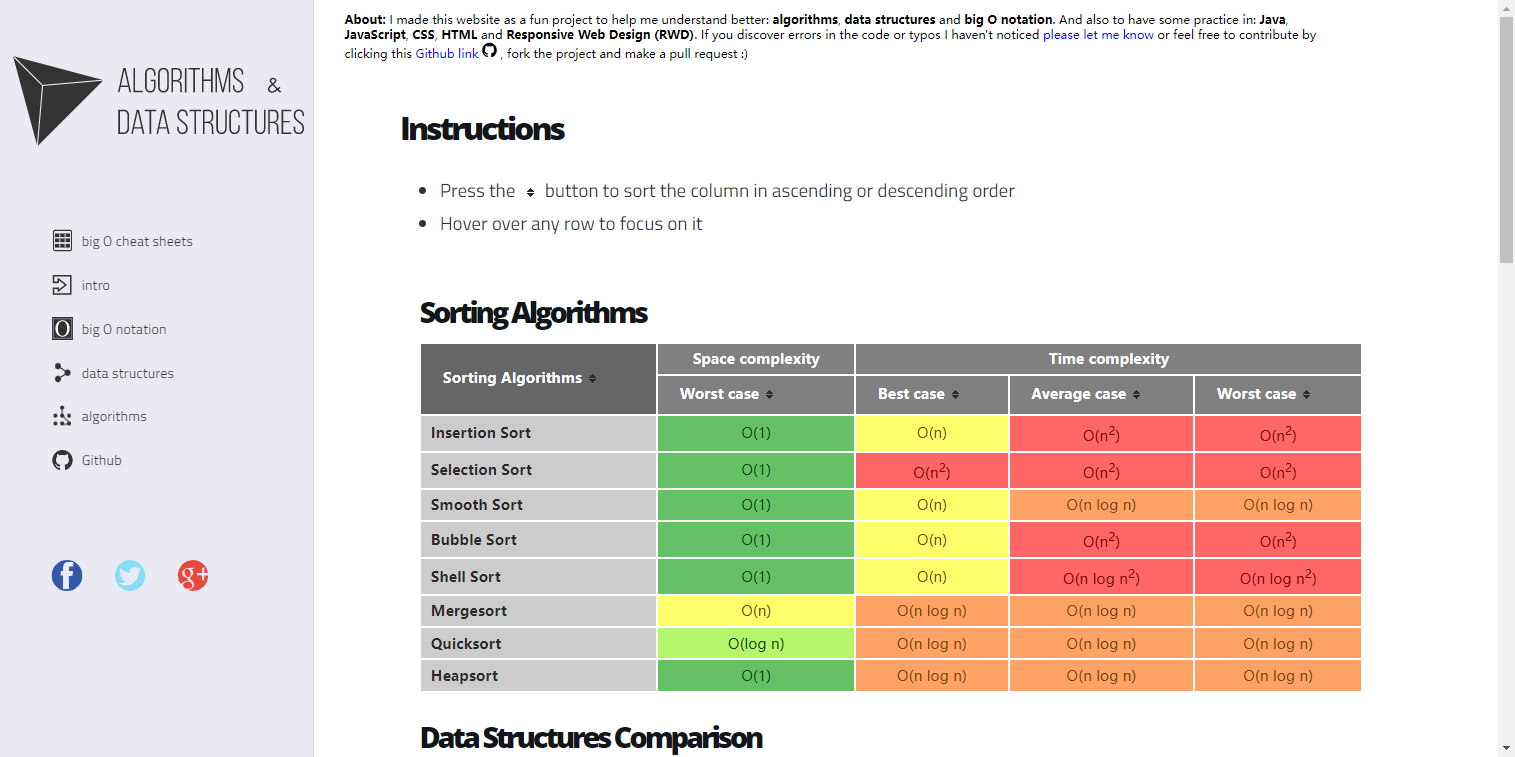The image size is (1515, 757).
Task: Open the data structures menu item
Action: (128, 373)
